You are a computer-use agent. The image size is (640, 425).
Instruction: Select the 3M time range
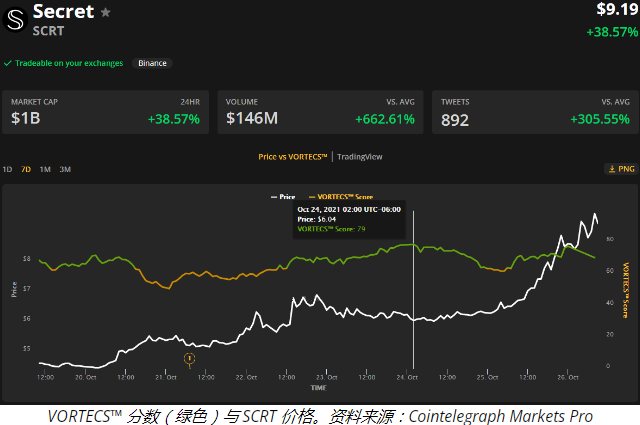[65, 169]
